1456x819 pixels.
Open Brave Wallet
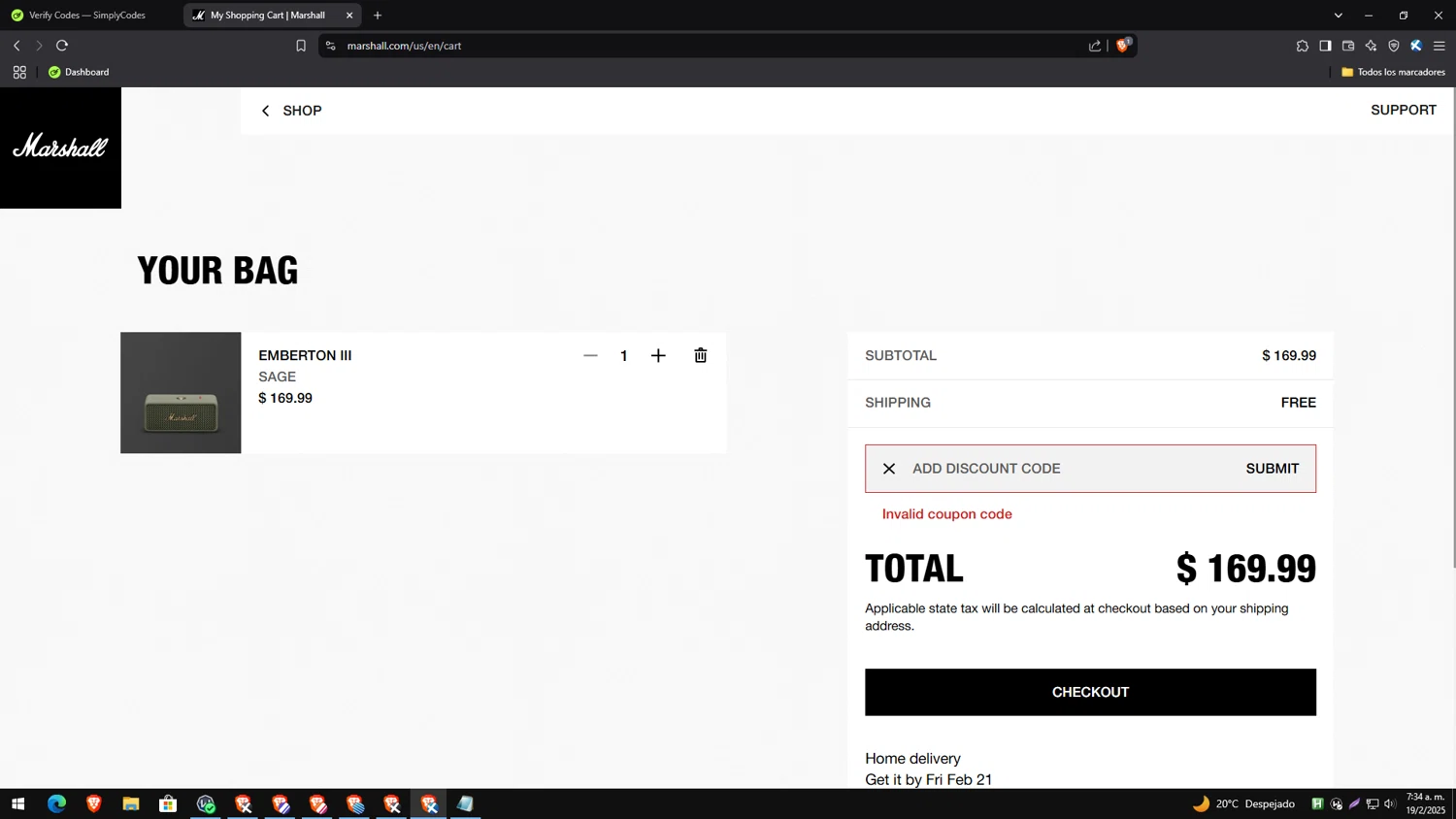pyautogui.click(x=1348, y=46)
